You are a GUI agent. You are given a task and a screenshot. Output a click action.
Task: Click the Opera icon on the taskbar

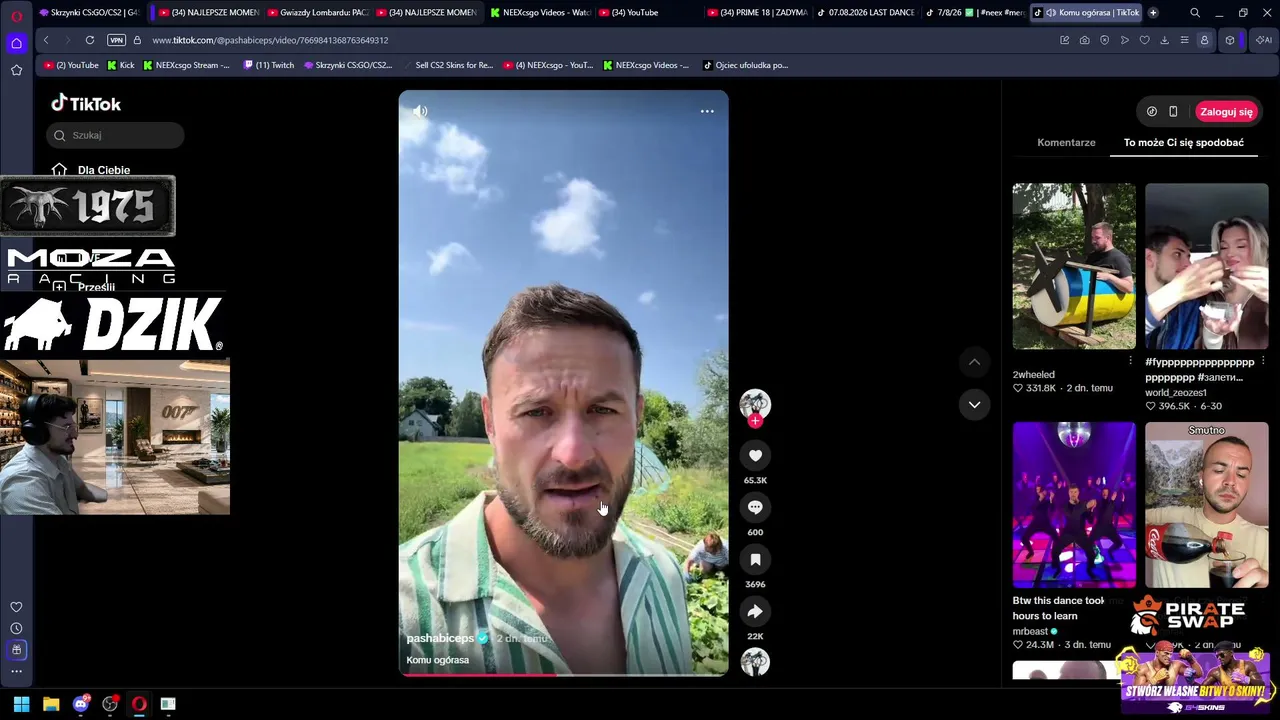[139, 704]
